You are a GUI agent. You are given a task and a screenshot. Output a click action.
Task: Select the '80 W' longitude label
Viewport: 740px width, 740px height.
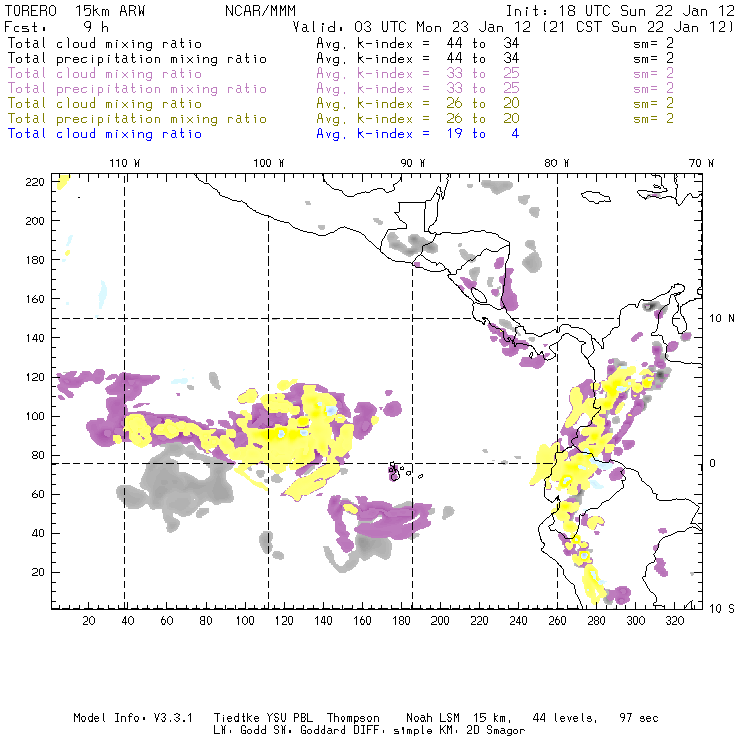click(x=557, y=163)
